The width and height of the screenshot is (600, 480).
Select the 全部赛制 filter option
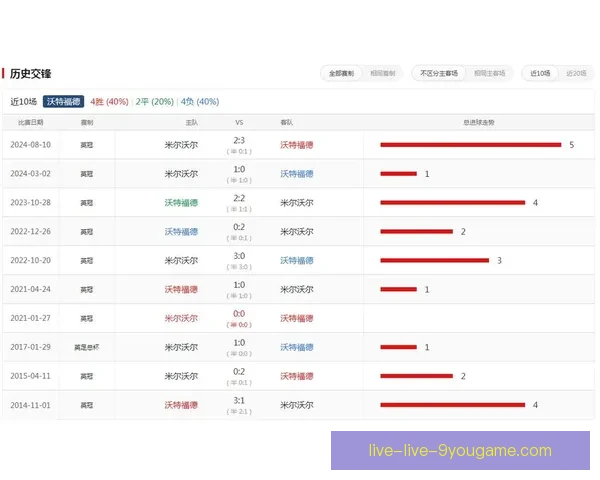point(341,73)
